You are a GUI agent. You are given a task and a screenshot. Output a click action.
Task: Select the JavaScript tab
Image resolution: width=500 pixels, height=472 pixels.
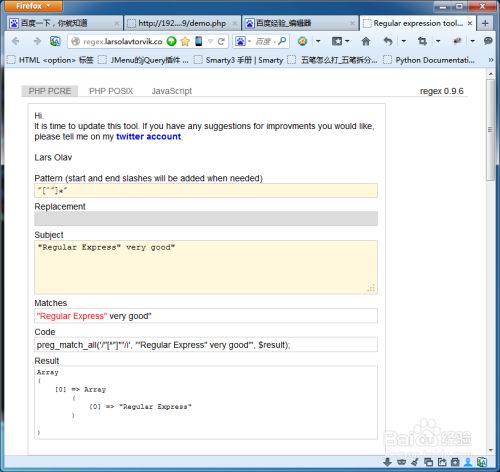tap(172, 91)
